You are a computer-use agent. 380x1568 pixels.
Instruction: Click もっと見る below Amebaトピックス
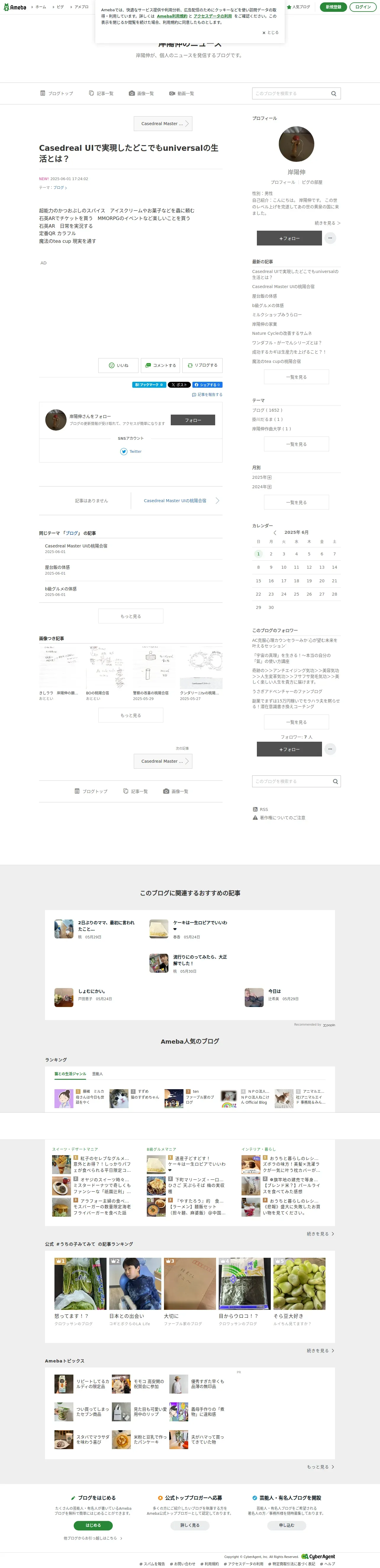click(x=320, y=1467)
